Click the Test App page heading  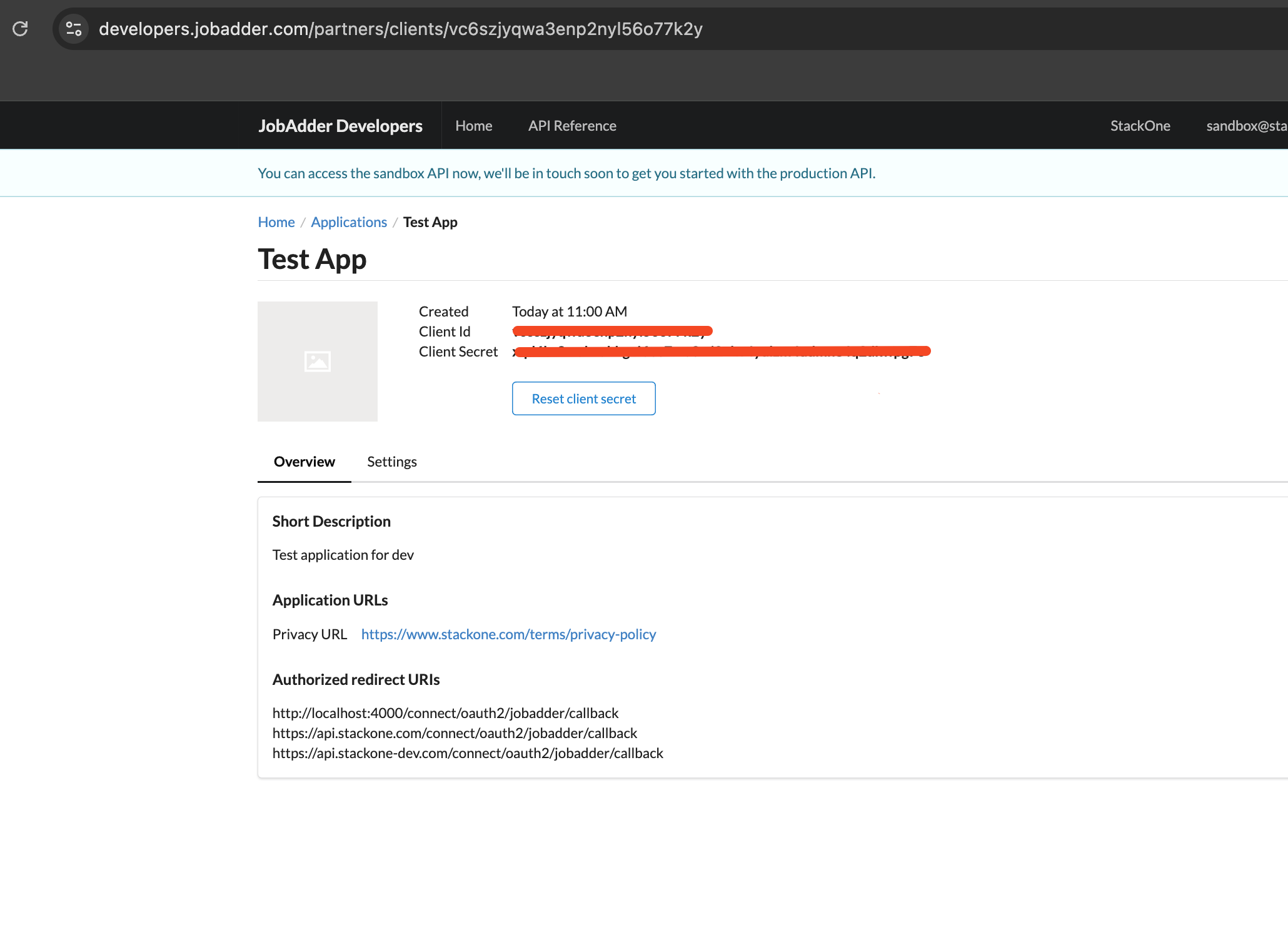(x=312, y=258)
